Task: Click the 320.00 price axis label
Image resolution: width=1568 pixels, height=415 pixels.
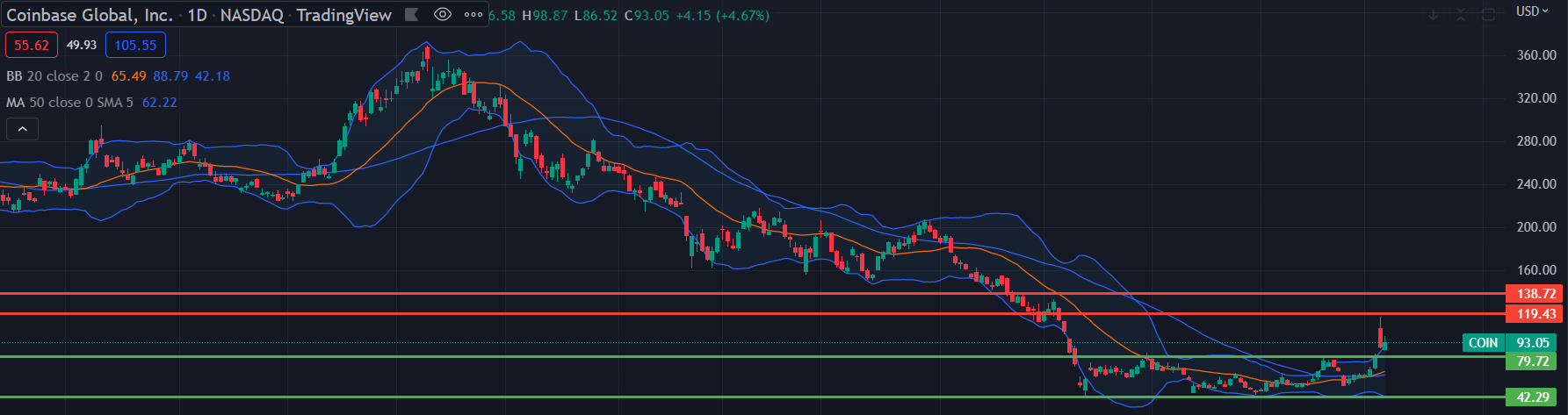Action: 1536,98
